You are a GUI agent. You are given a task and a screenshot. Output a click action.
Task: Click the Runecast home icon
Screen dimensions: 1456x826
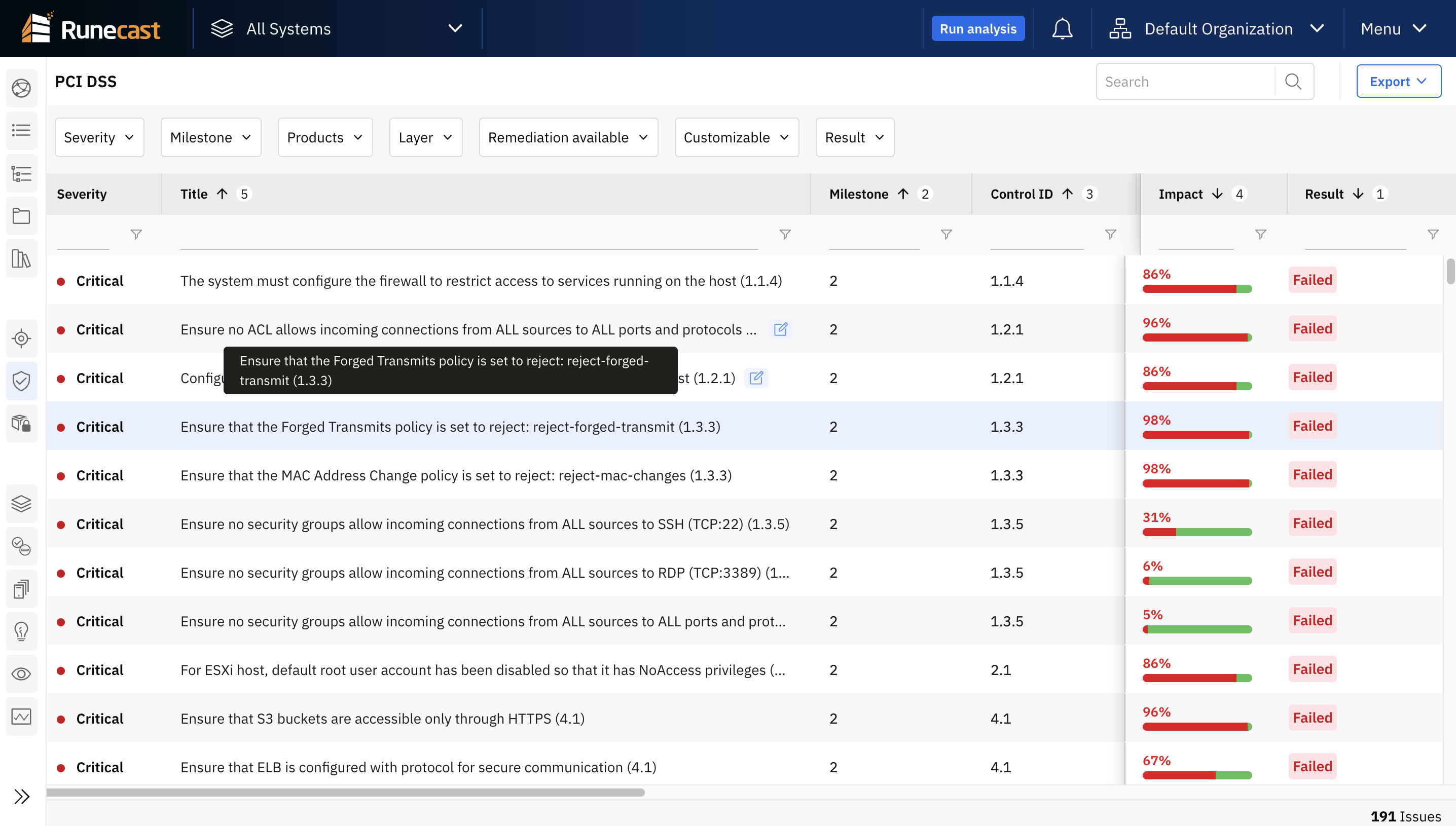pyautogui.click(x=91, y=28)
